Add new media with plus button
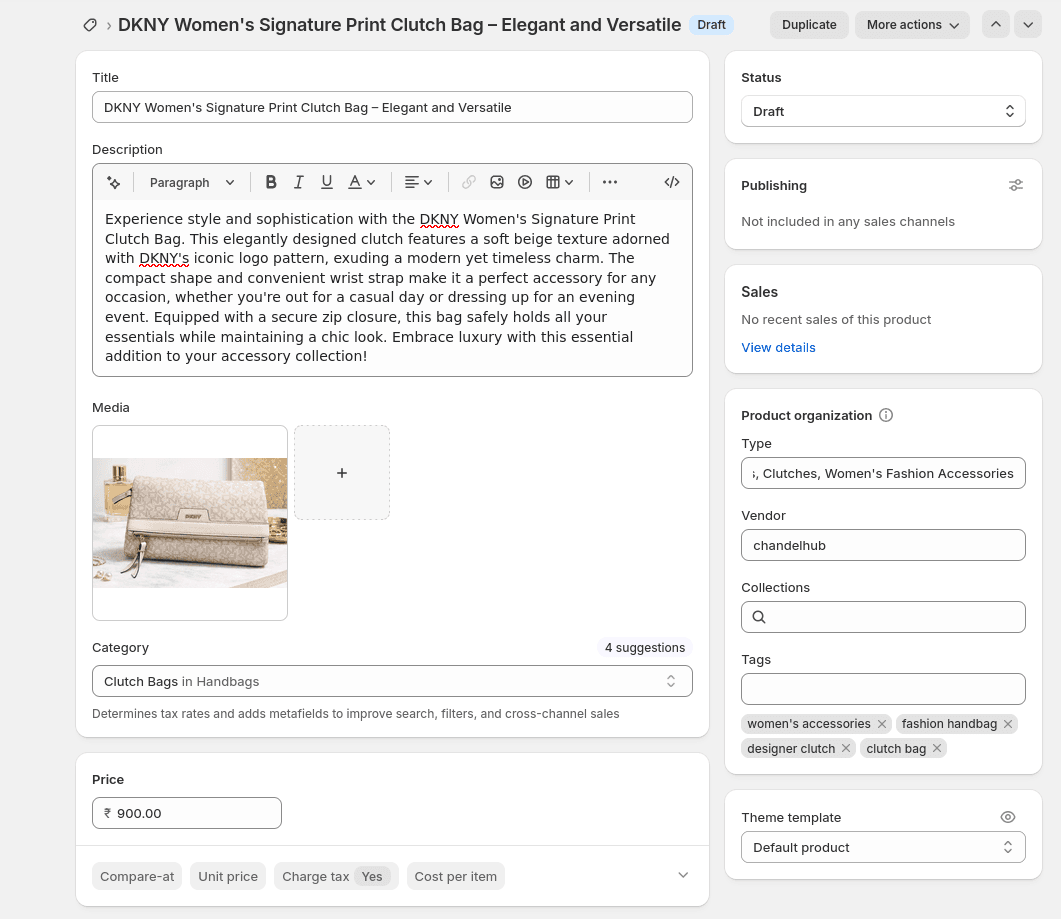This screenshot has height=919, width=1061. 342,473
